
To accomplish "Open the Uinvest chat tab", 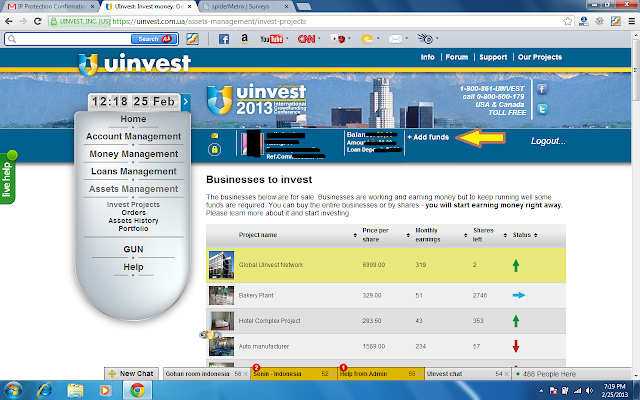I will pos(468,373).
